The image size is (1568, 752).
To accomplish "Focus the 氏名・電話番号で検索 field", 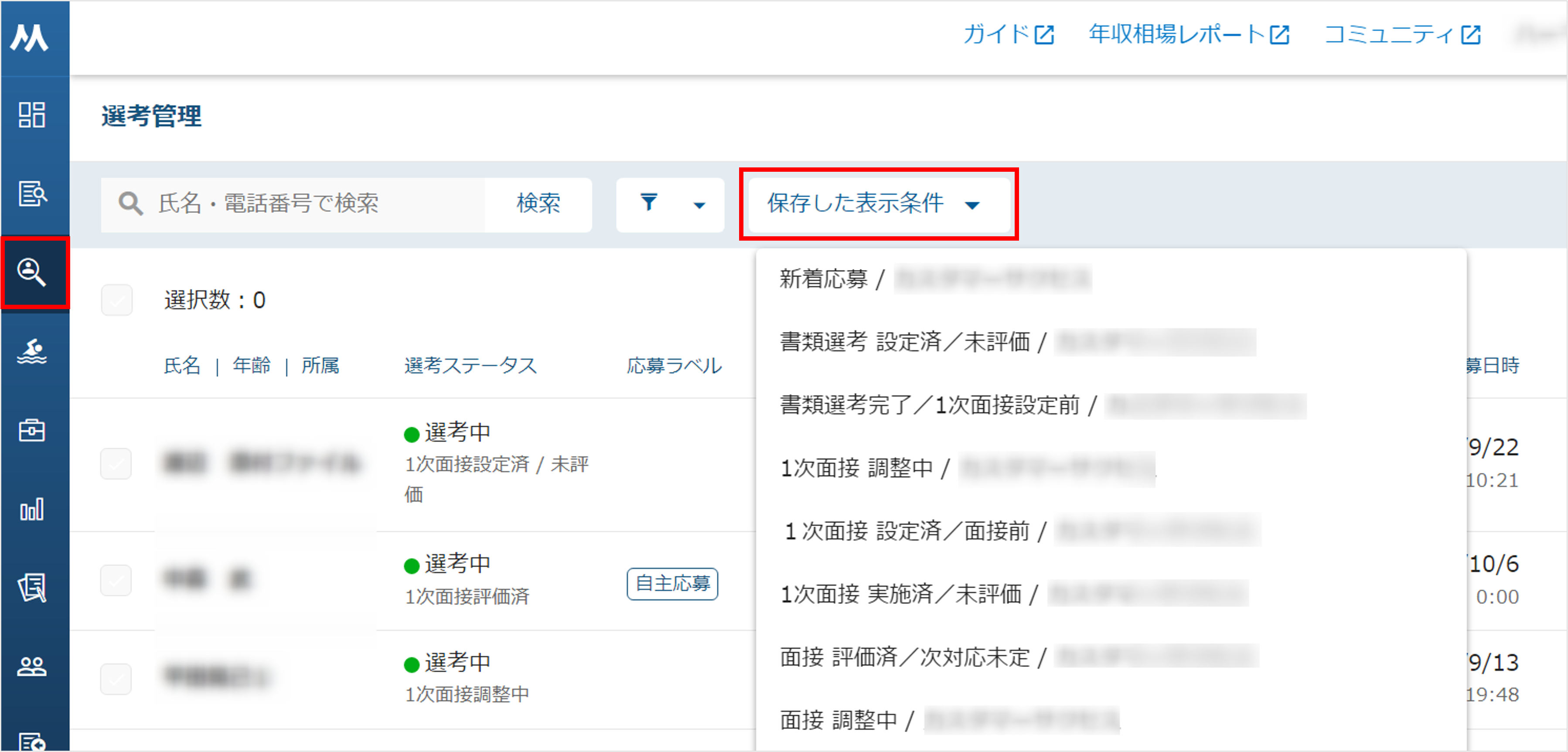I will point(292,204).
